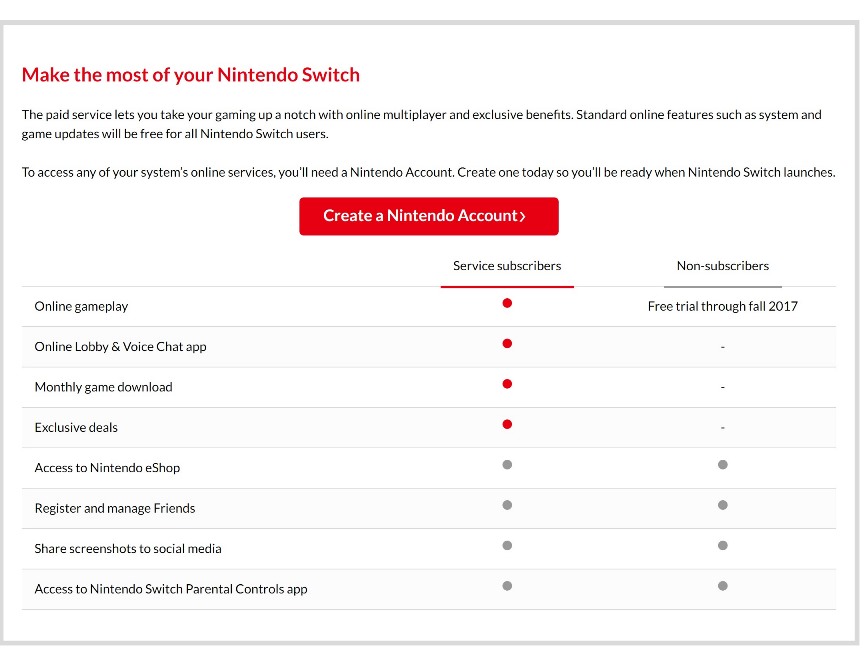
Task: Click red dot for Online Lobby & Voice Chat
Action: click(507, 343)
